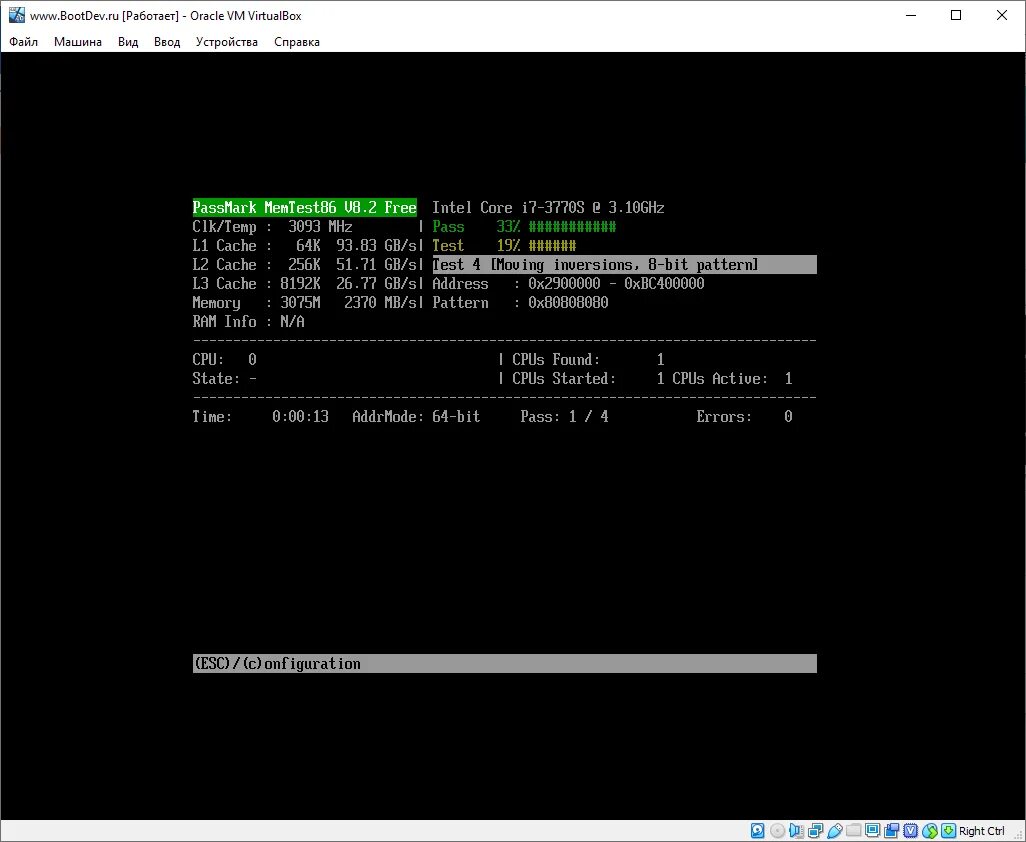Click the PassMark MemTest86 V8.2 Free title
This screenshot has width=1026, height=842.
tap(304, 207)
